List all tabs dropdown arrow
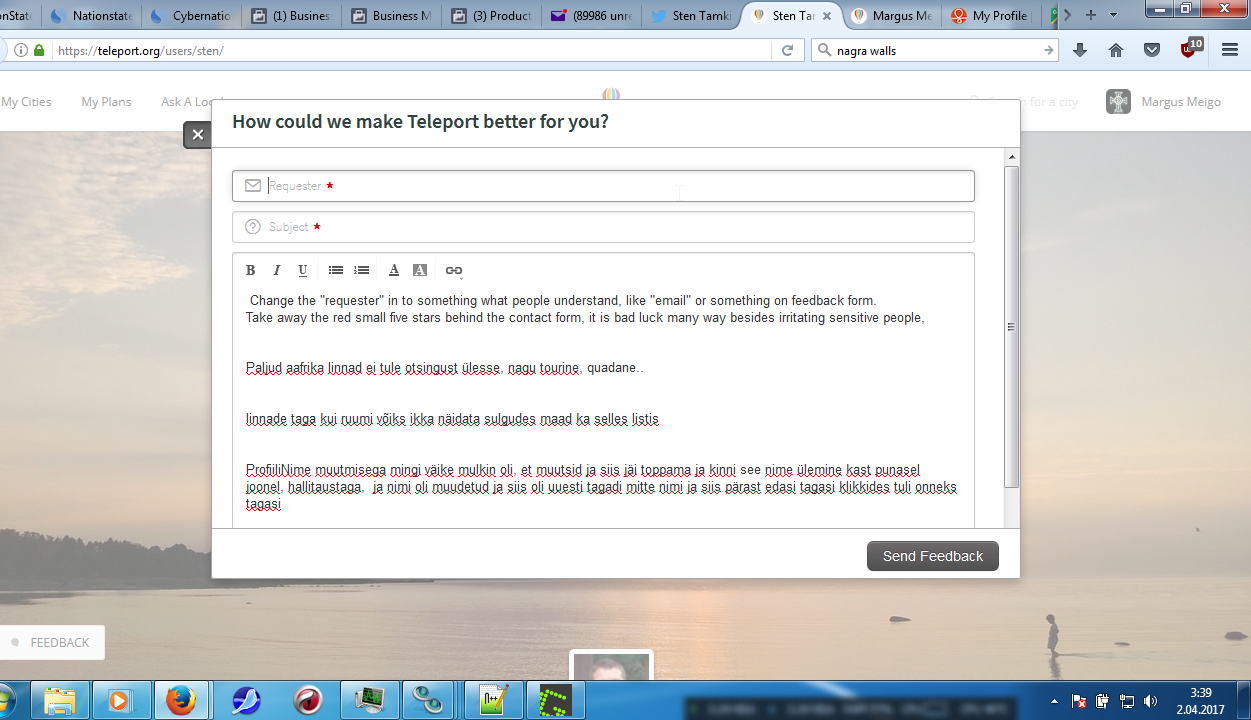This screenshot has width=1251, height=720. tap(1113, 15)
